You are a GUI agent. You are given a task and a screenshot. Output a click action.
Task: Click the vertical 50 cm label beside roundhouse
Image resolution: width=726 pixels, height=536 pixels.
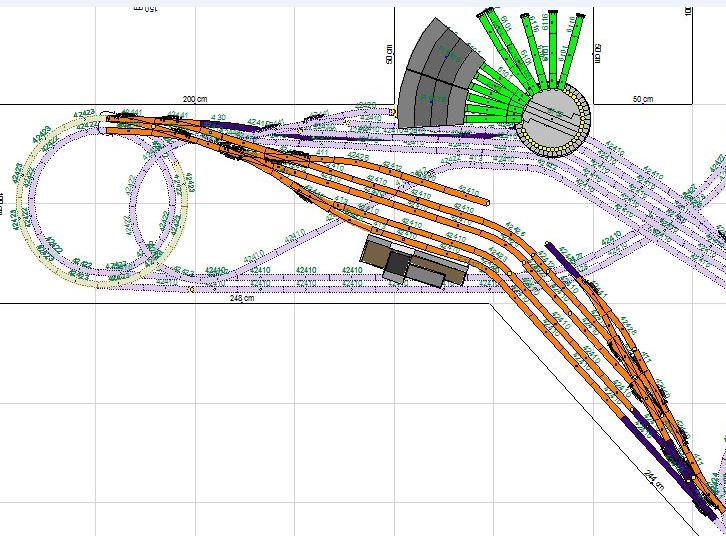(x=388, y=53)
